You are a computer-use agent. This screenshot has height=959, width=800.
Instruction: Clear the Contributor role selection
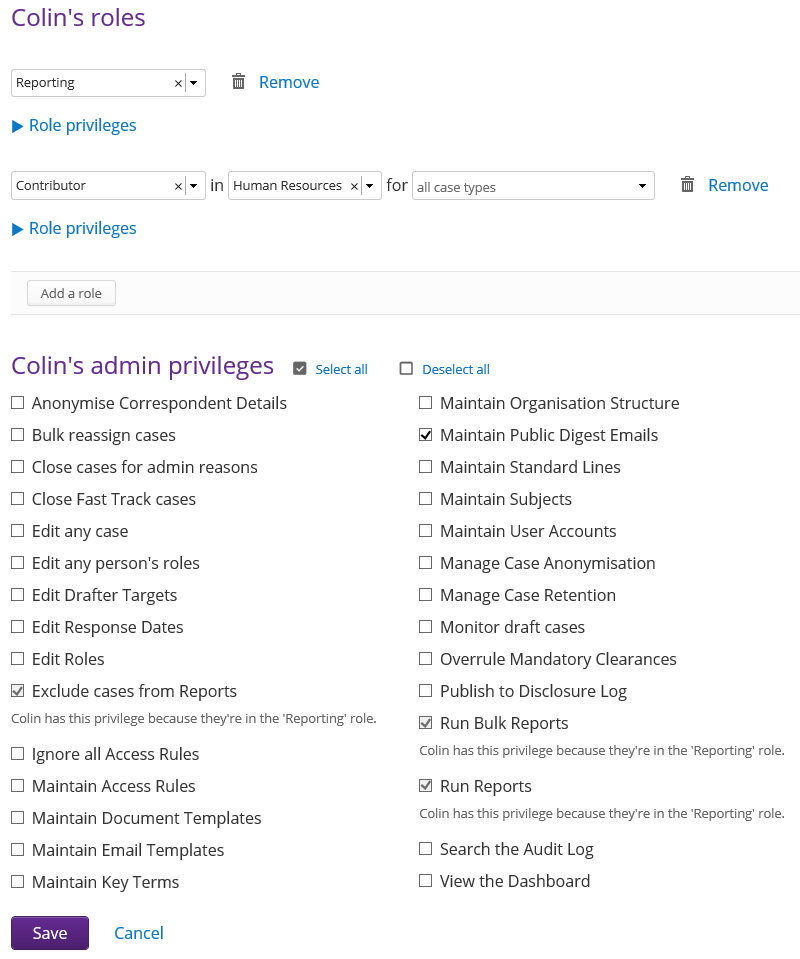click(x=178, y=186)
